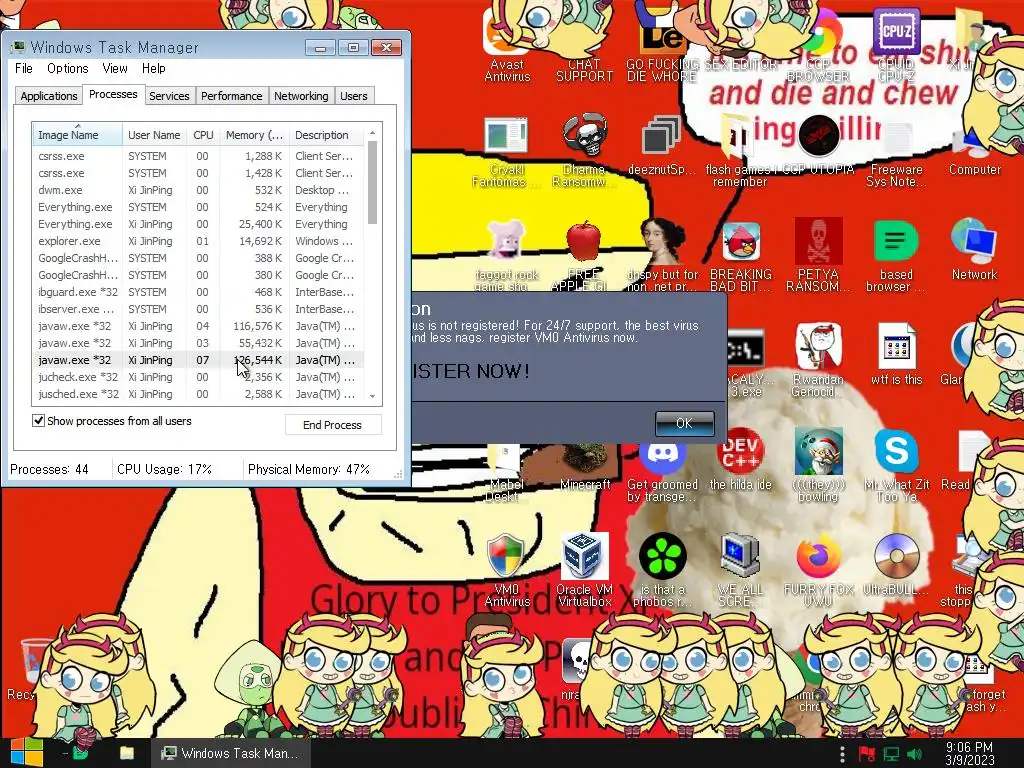The width and height of the screenshot is (1024, 768).
Task: Switch to the Services tab
Action: tap(169, 96)
